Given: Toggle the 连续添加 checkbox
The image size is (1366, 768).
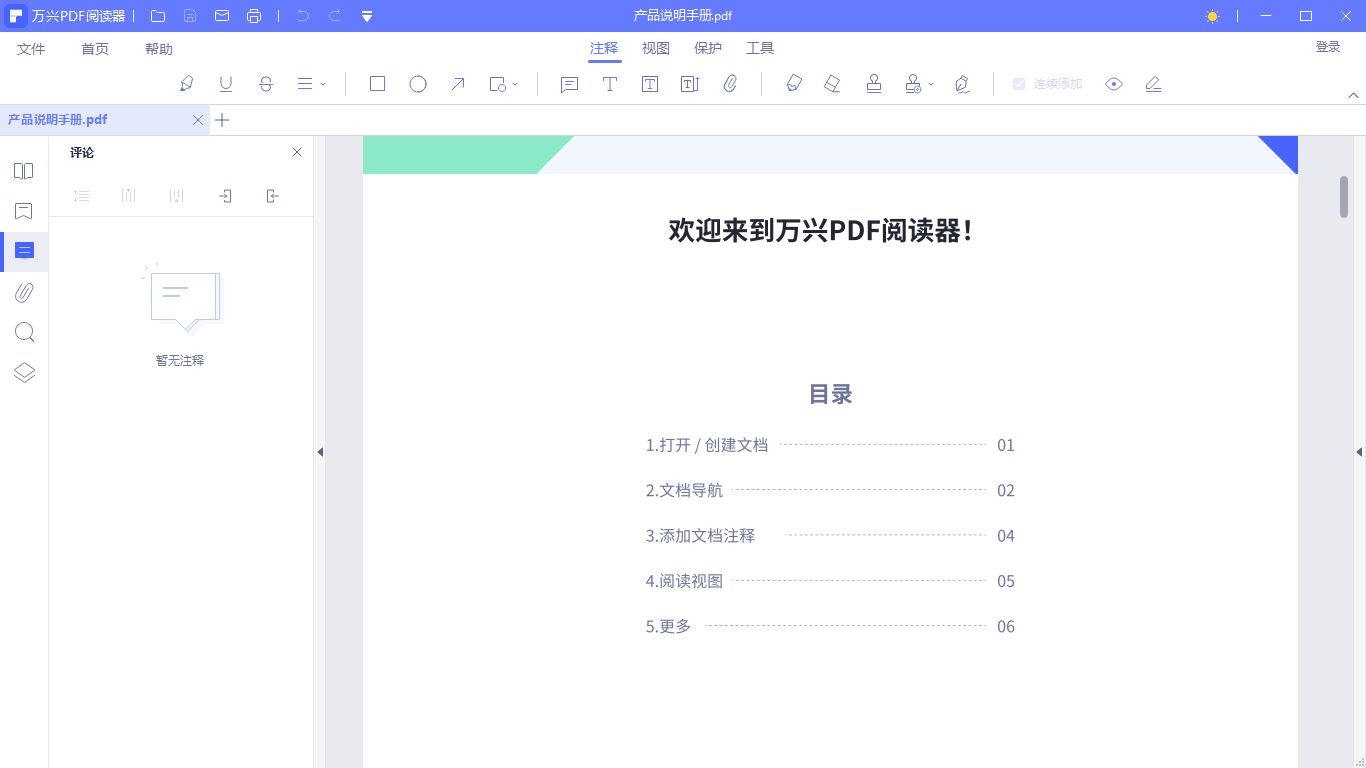Looking at the screenshot, I should pyautogui.click(x=1018, y=84).
